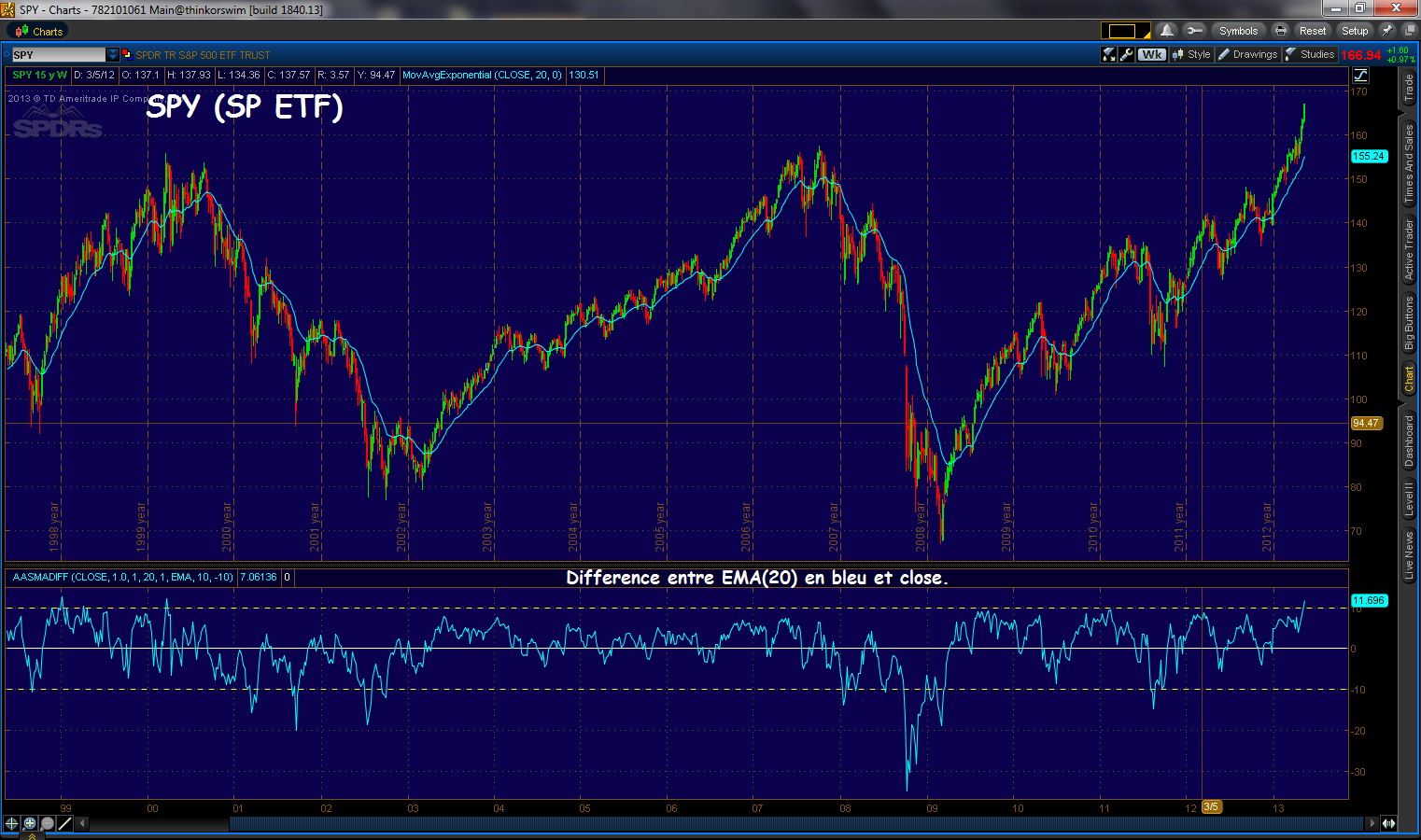
Task: Open the Level II sidebar tab
Action: [1409, 497]
